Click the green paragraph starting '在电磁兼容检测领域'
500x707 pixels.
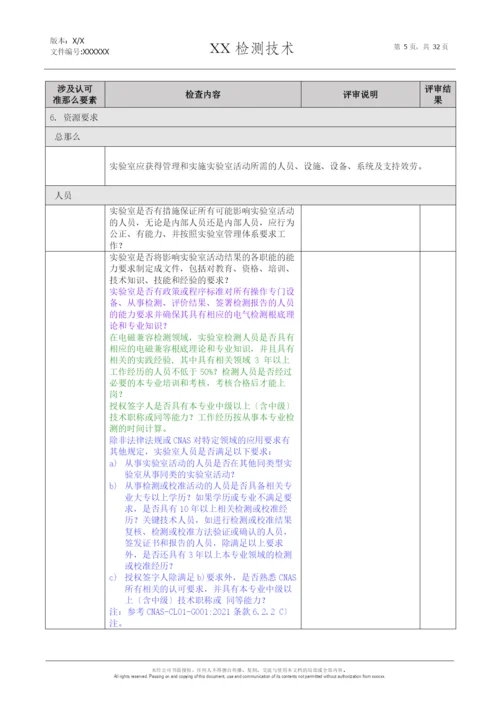(202, 366)
